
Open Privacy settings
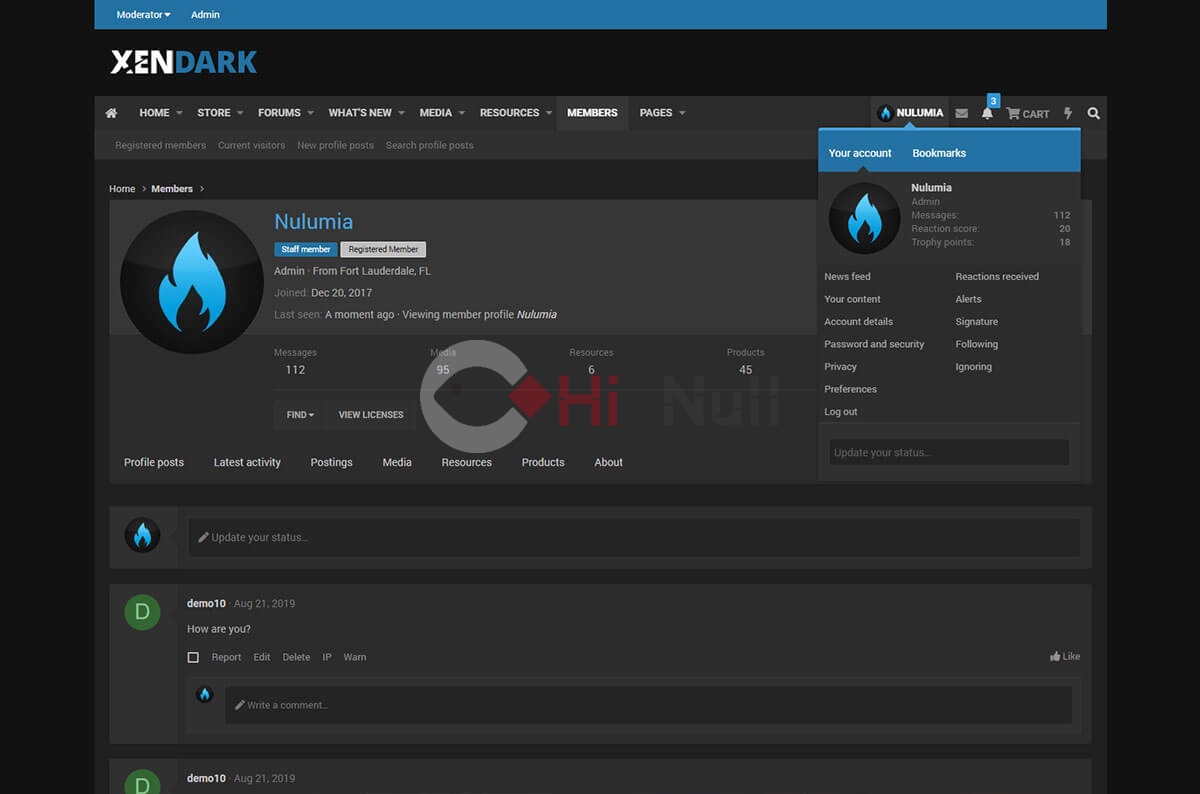coord(840,367)
